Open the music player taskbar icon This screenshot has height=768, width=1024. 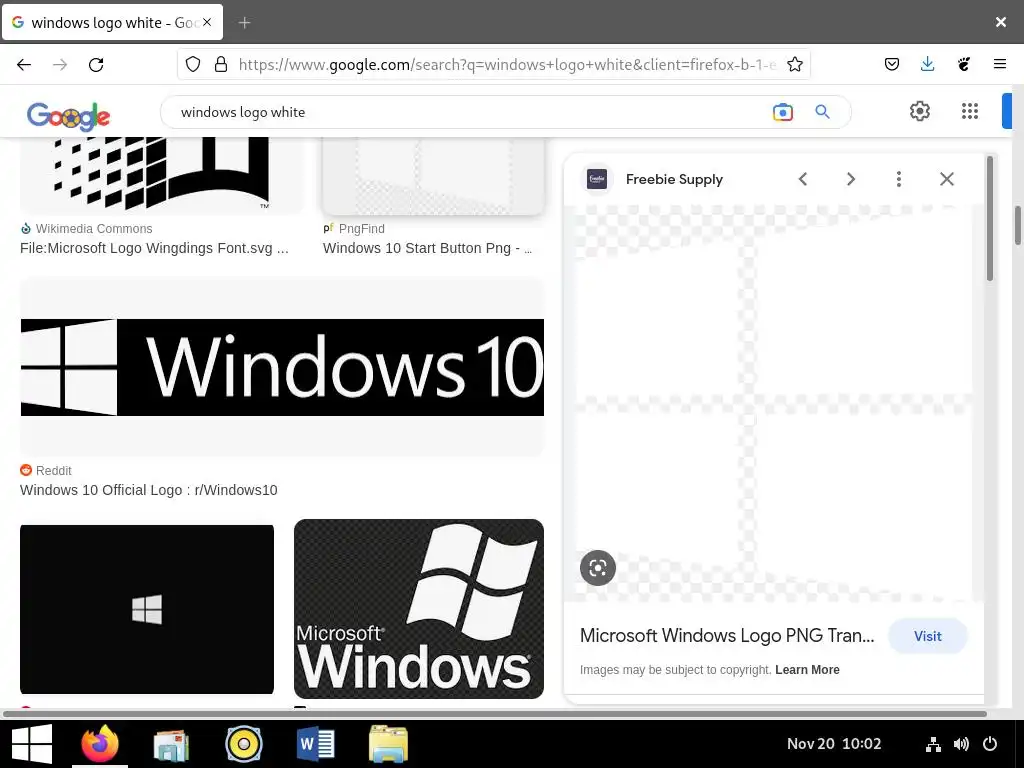(x=244, y=744)
